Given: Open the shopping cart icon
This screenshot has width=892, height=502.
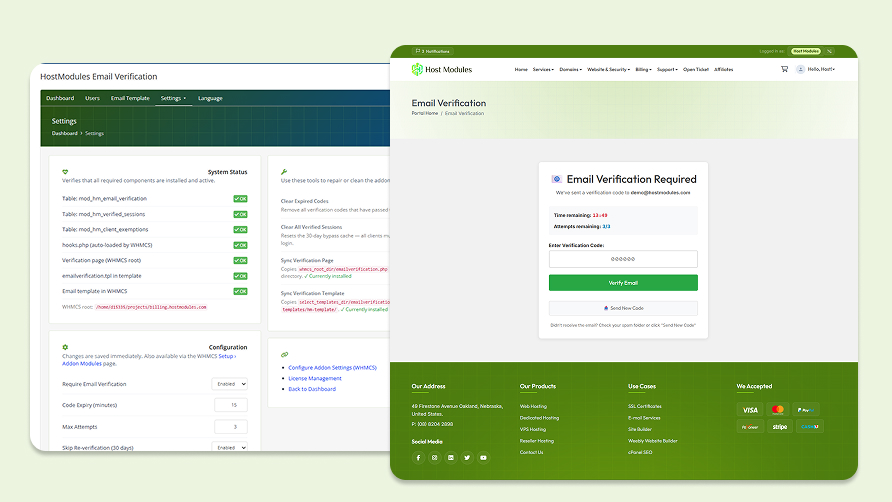Looking at the screenshot, I should click(784, 69).
